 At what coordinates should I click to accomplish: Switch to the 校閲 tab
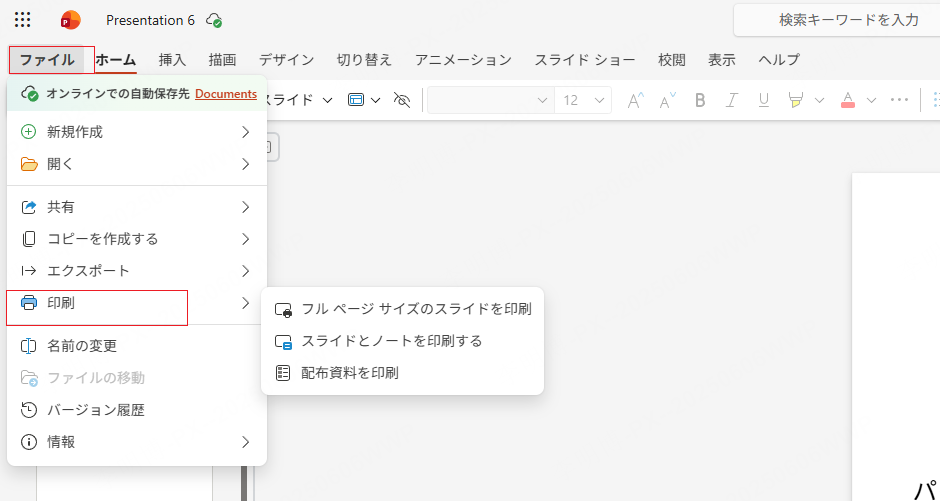[672, 60]
